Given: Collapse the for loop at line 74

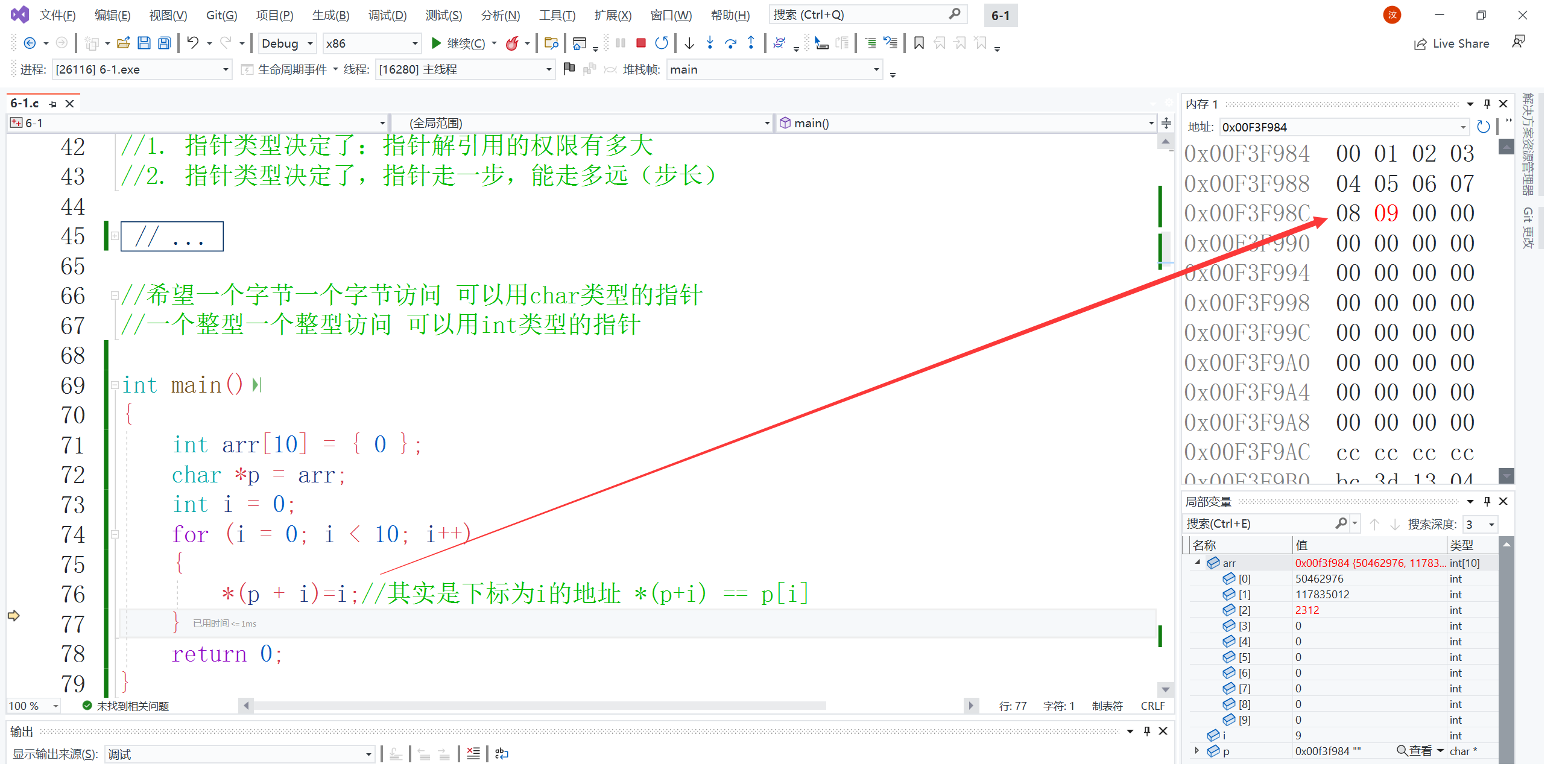Looking at the screenshot, I should (x=115, y=534).
